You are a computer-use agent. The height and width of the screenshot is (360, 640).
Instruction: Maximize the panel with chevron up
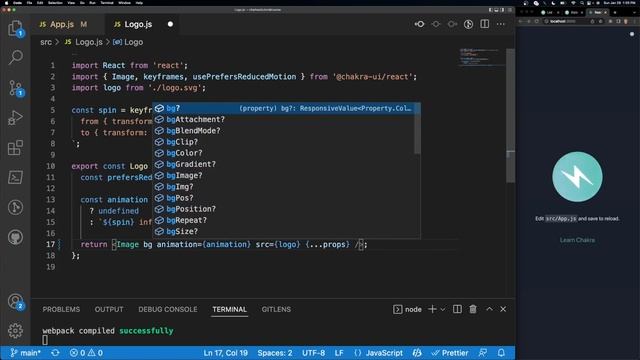pyautogui.click(x=489, y=309)
